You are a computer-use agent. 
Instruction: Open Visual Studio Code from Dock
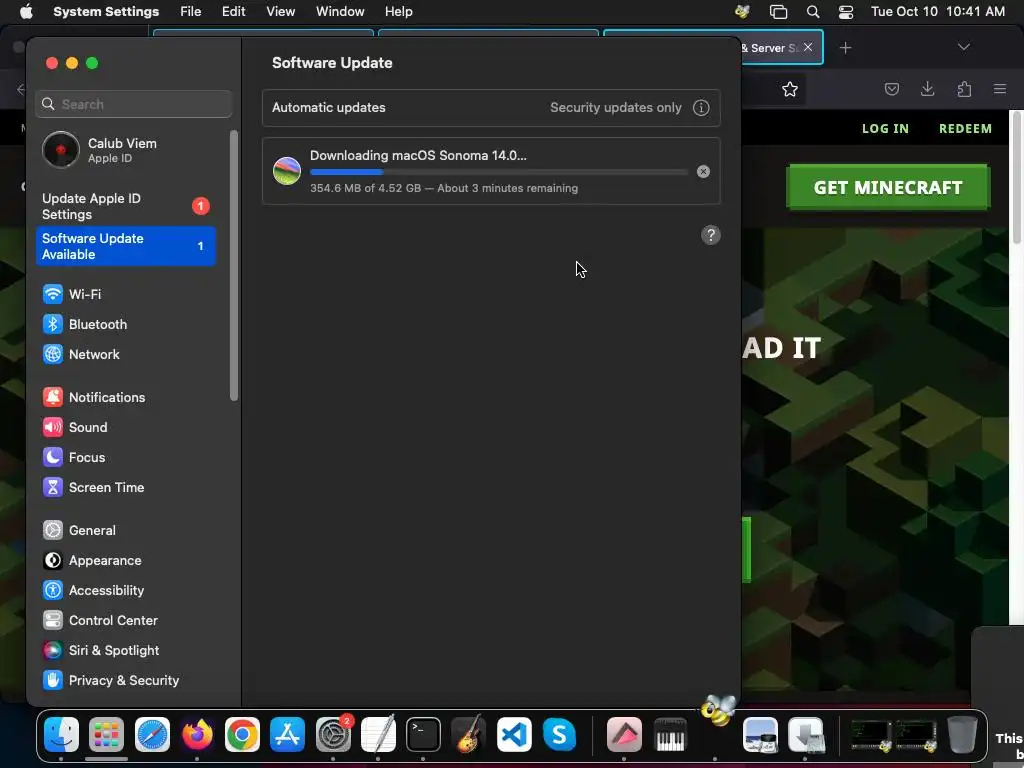coord(514,734)
